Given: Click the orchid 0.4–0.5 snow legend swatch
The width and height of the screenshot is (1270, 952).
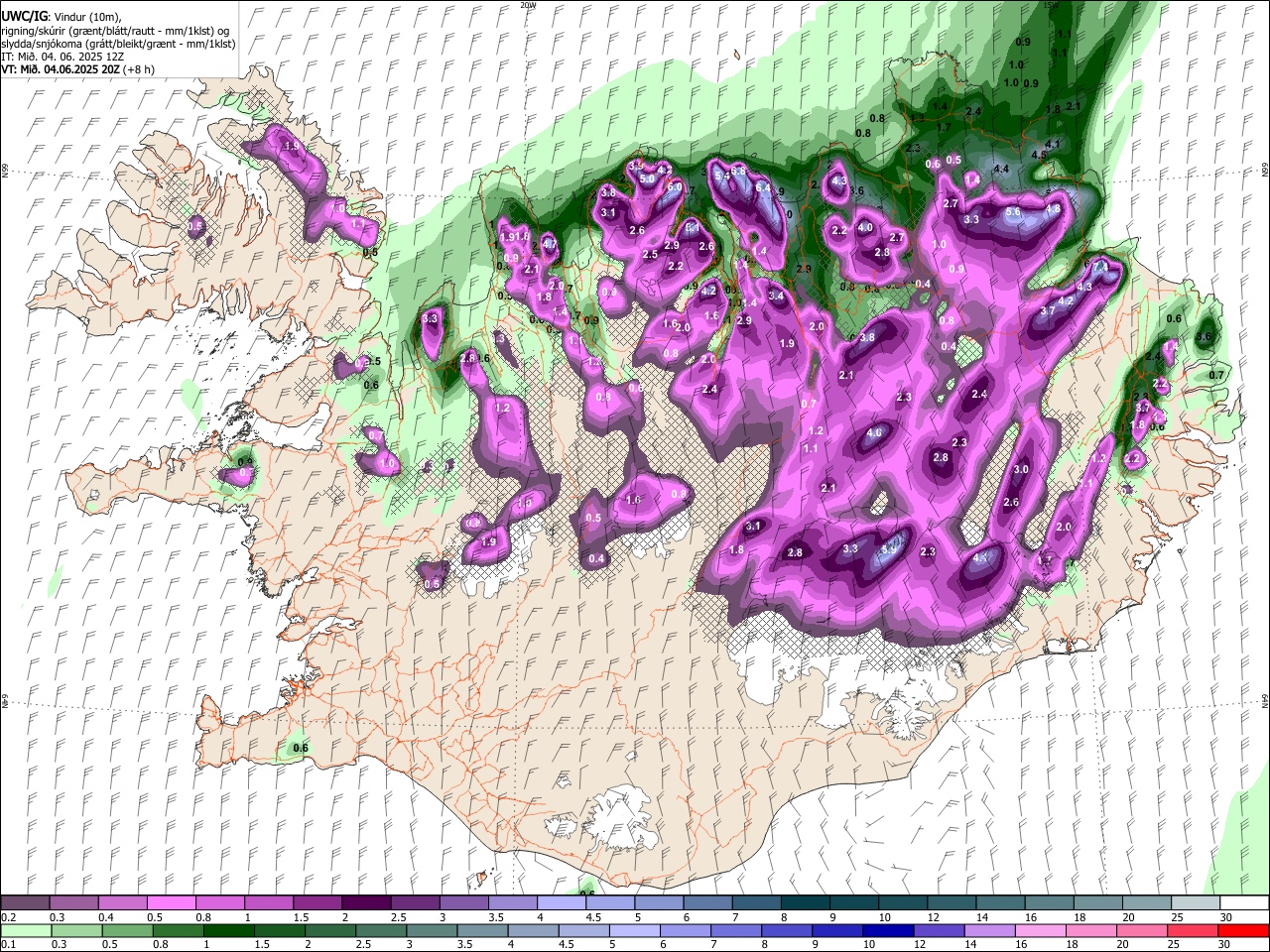Looking at the screenshot, I should coord(122,902).
